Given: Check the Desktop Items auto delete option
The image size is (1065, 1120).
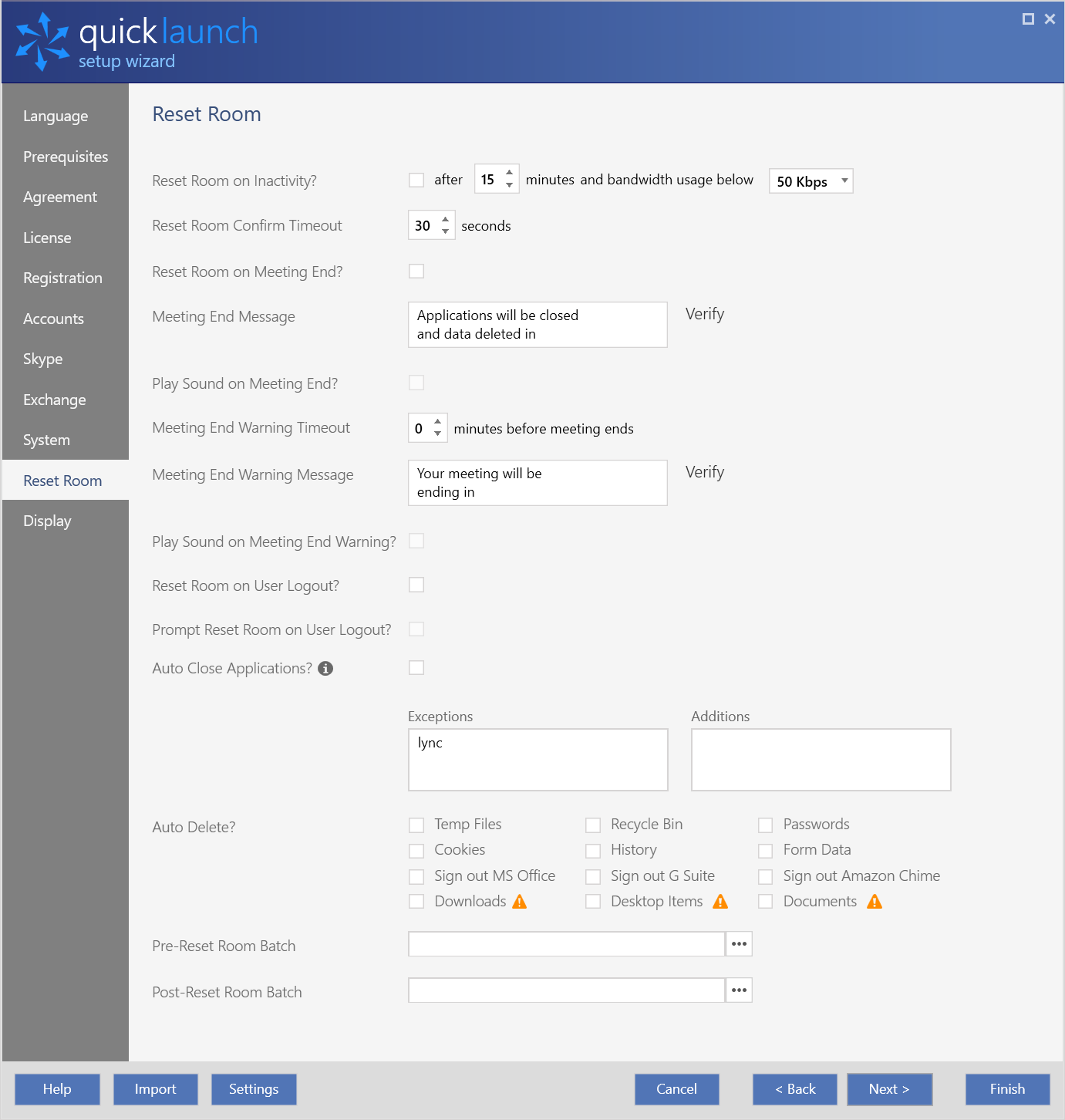Looking at the screenshot, I should [x=593, y=902].
